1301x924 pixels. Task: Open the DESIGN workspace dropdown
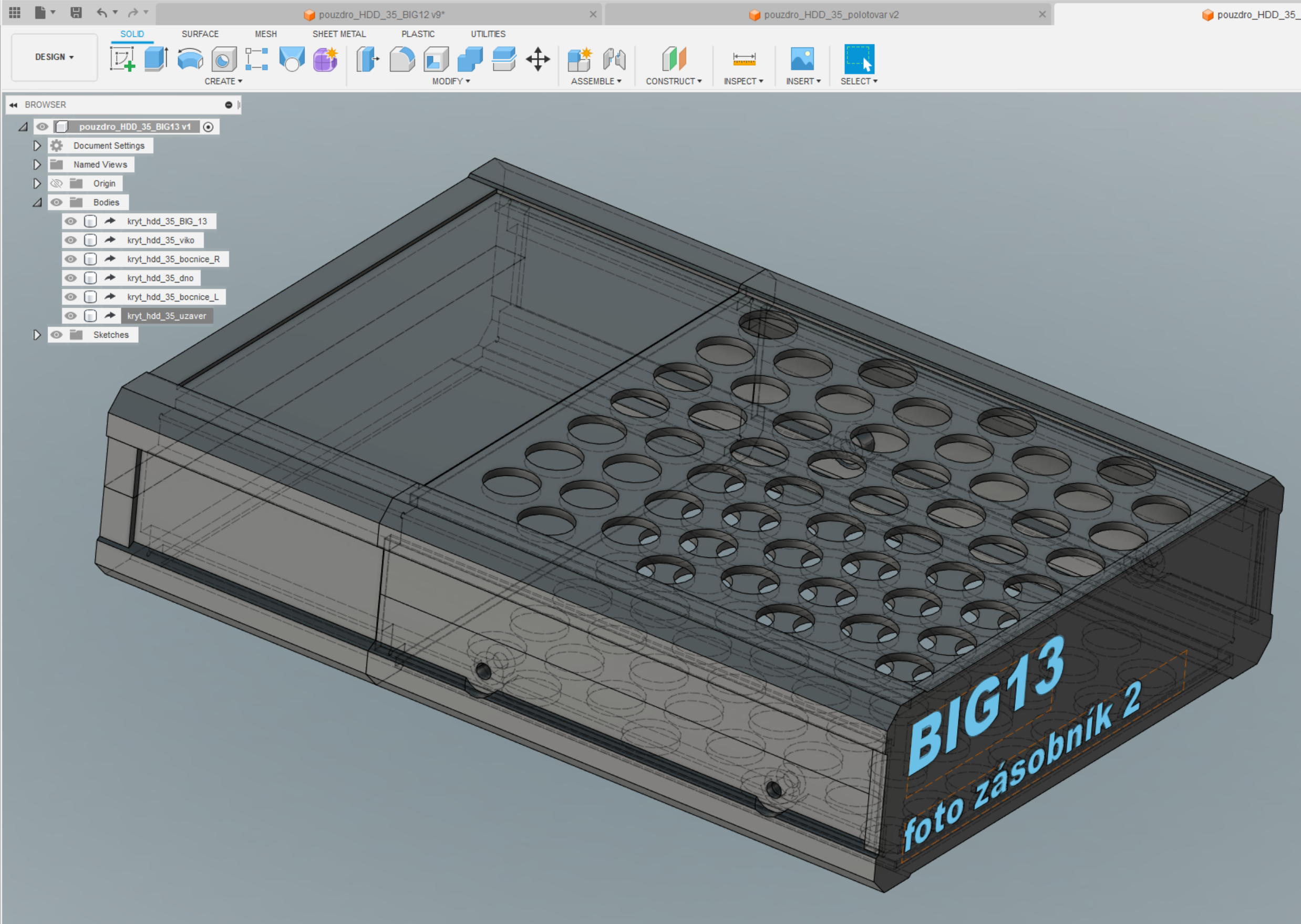click(54, 57)
